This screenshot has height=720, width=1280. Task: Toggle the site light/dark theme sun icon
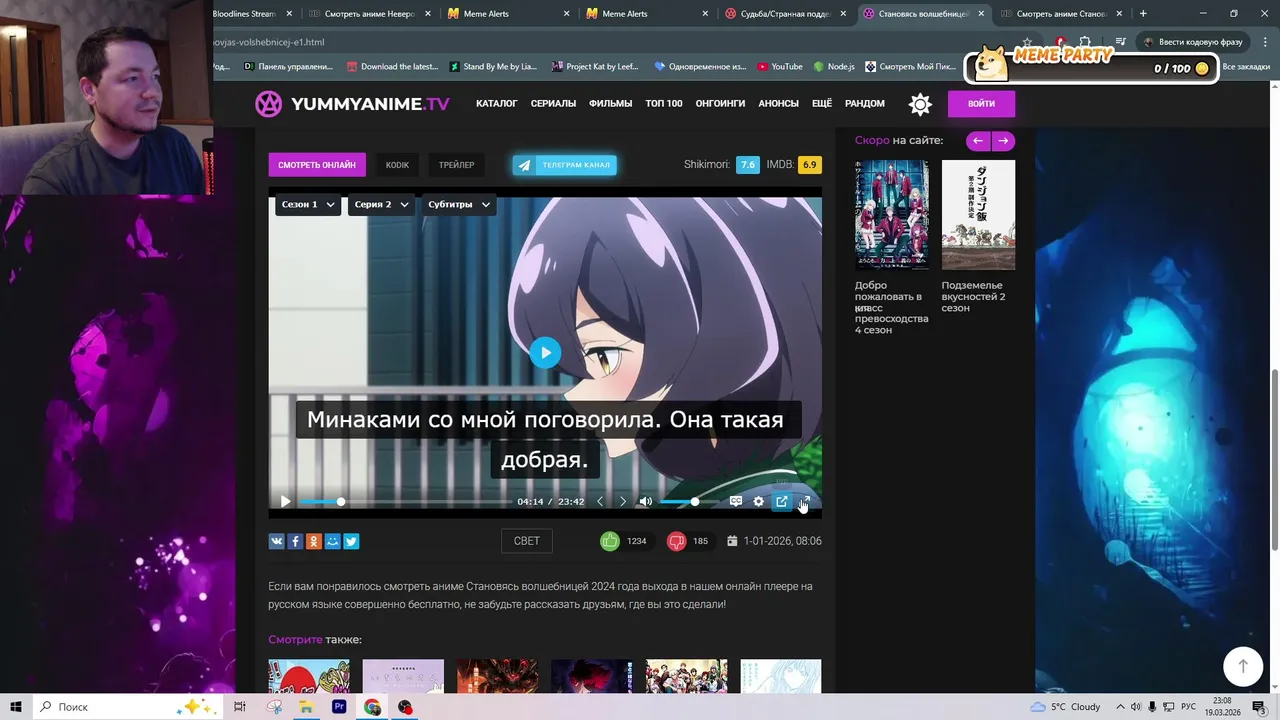point(920,104)
